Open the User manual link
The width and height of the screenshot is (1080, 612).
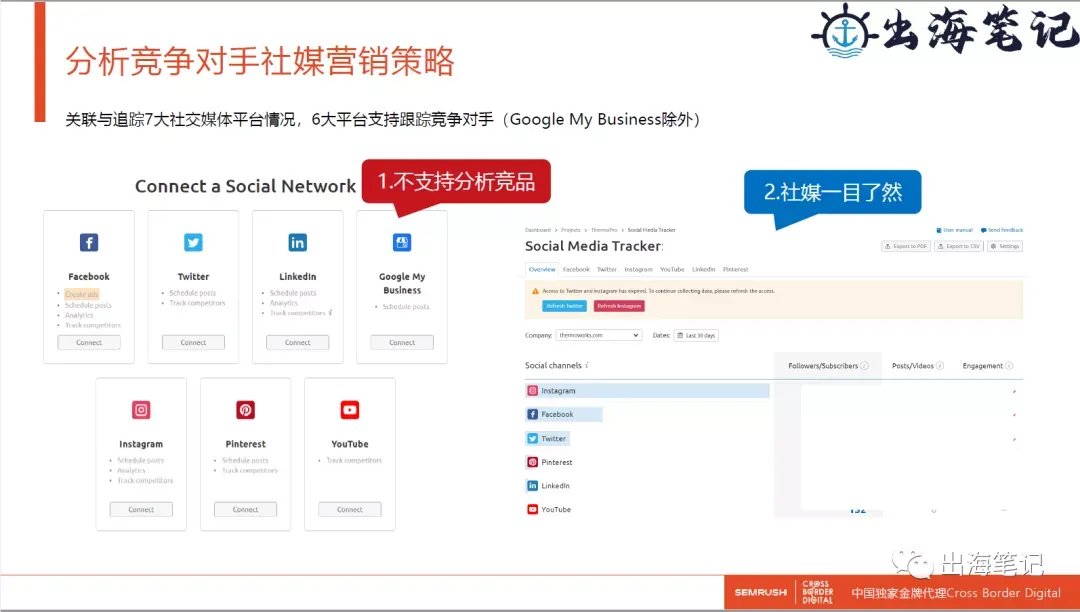coord(955,230)
